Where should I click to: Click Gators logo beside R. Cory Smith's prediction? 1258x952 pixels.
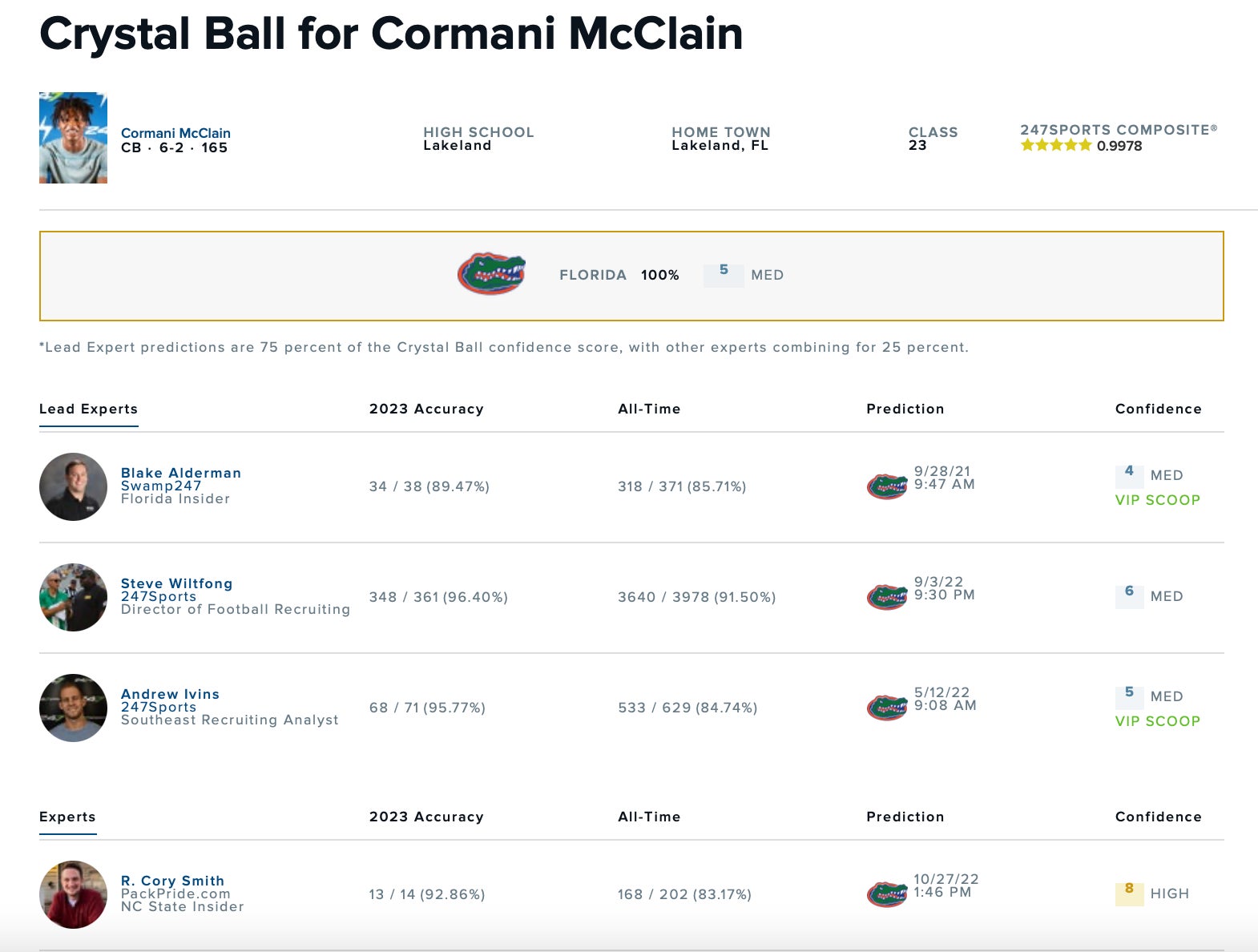[x=887, y=894]
